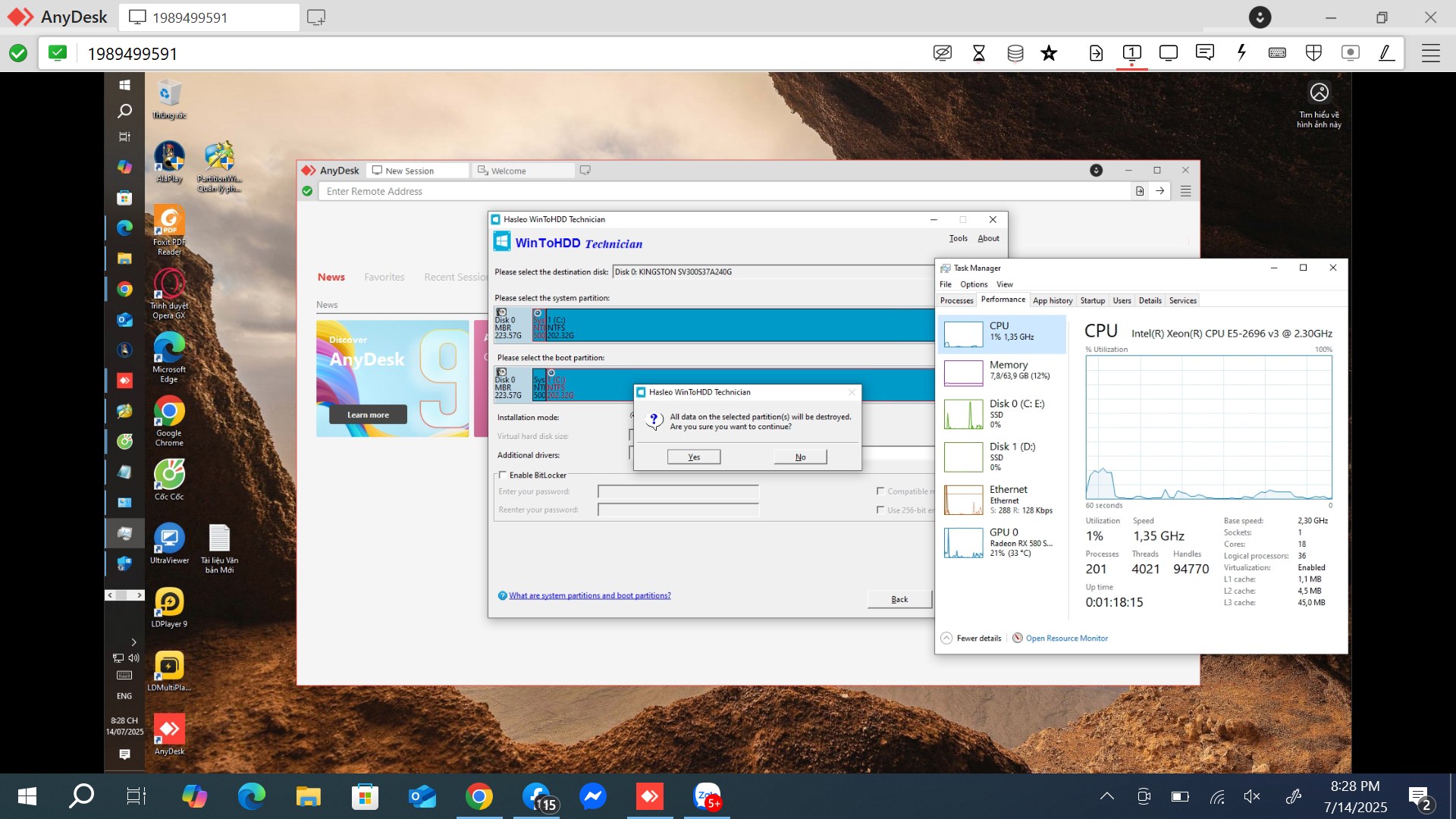Toggle the Compatible mode checkbox

880,491
